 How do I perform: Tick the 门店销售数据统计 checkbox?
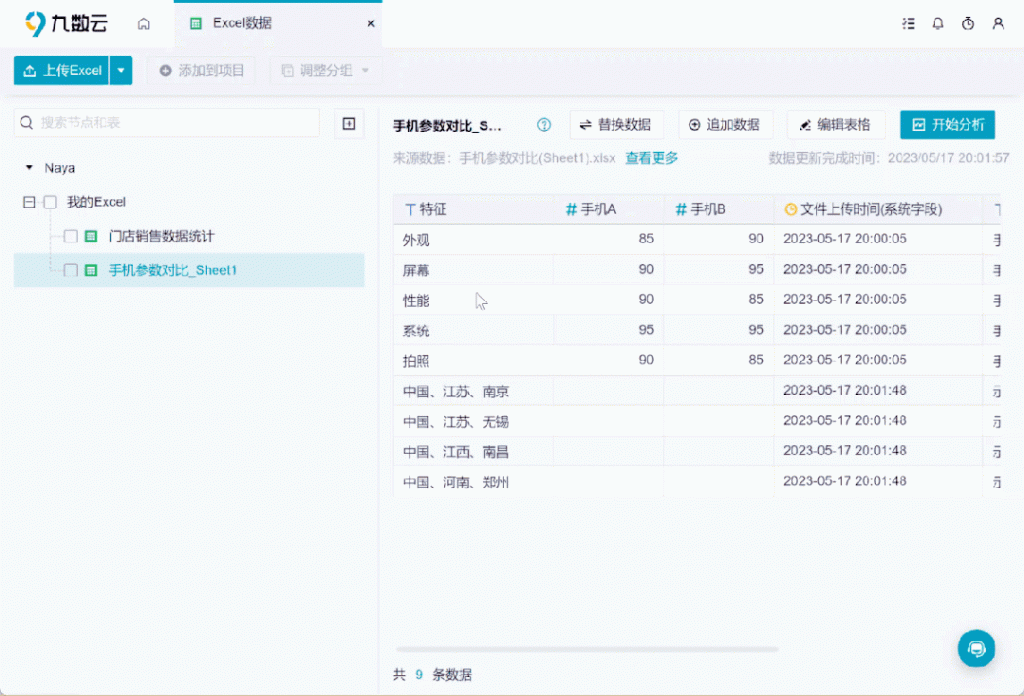[71, 237]
